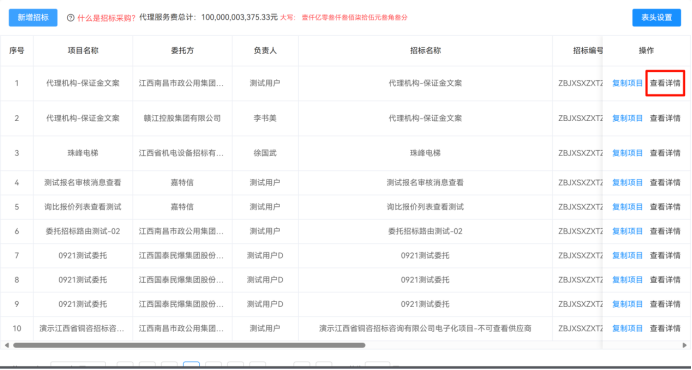
Task: Open the 表头设置 header settings
Action: (x=656, y=18)
